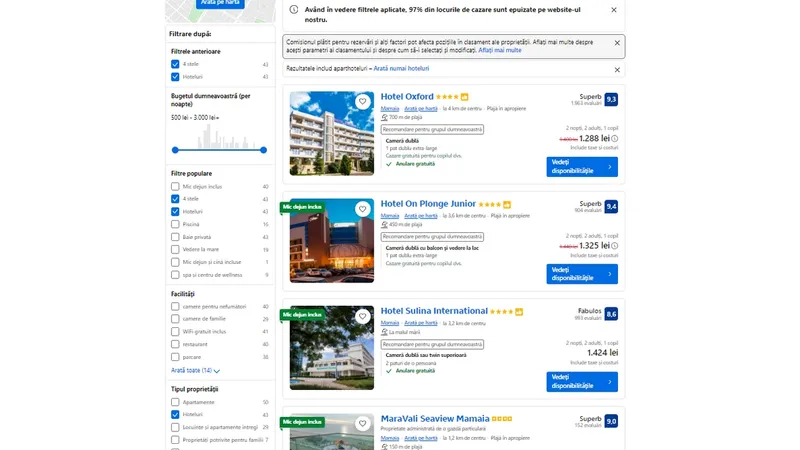This screenshot has height=450, width=800.
Task: Check camere de familie facility
Action: pos(175,319)
